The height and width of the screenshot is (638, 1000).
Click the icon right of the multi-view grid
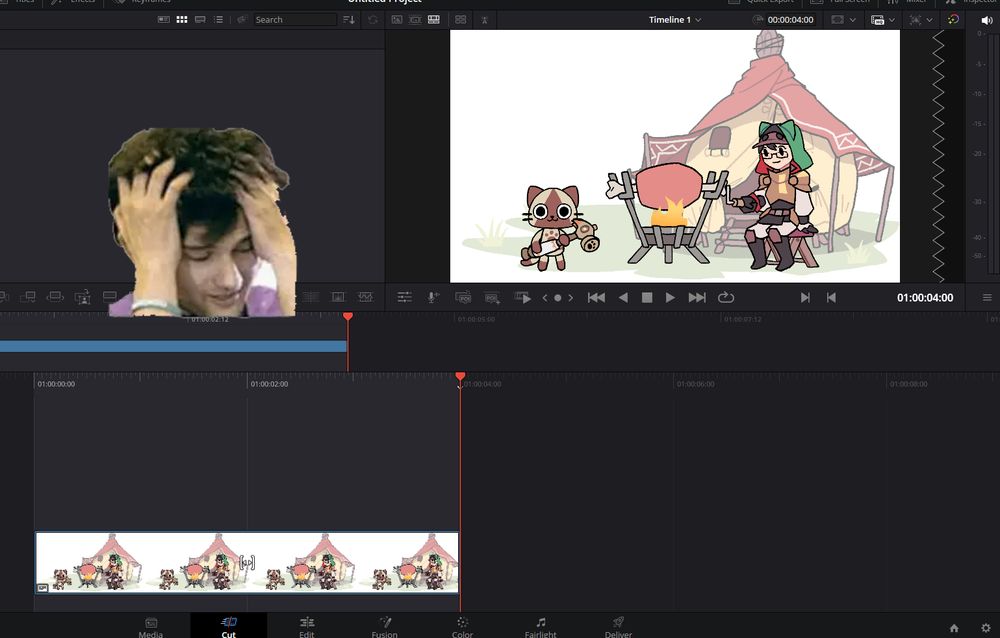tap(485, 20)
